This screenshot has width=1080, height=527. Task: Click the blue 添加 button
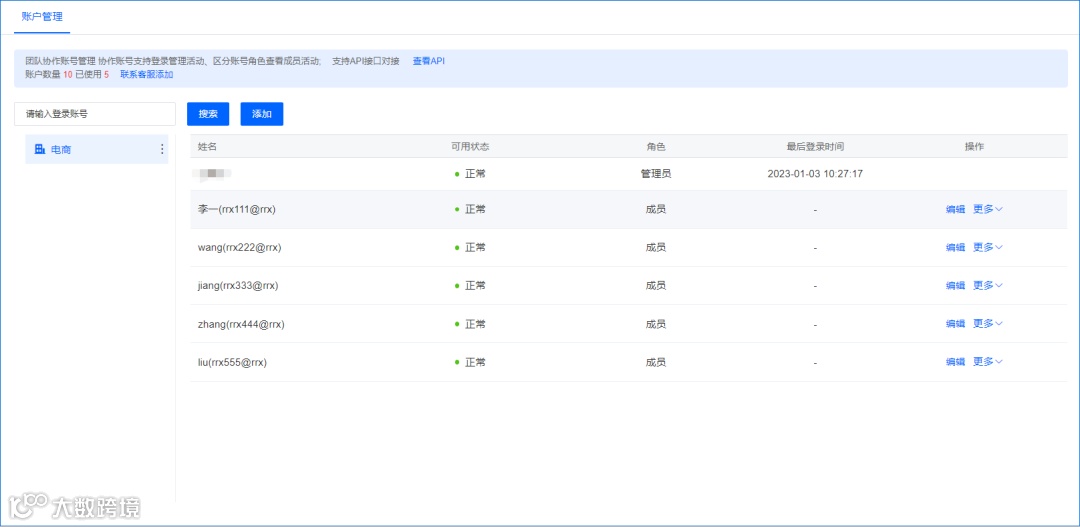pos(262,114)
